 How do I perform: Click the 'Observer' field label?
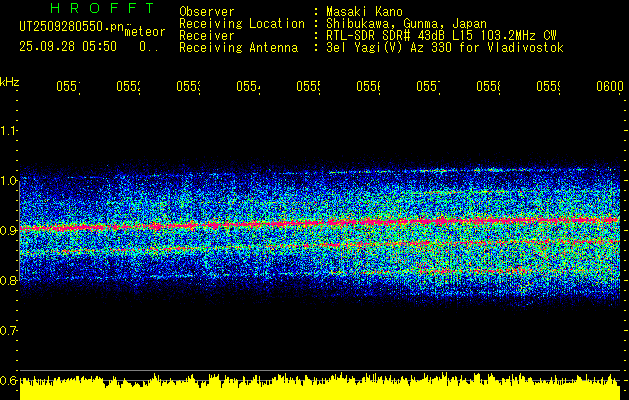tap(207, 11)
